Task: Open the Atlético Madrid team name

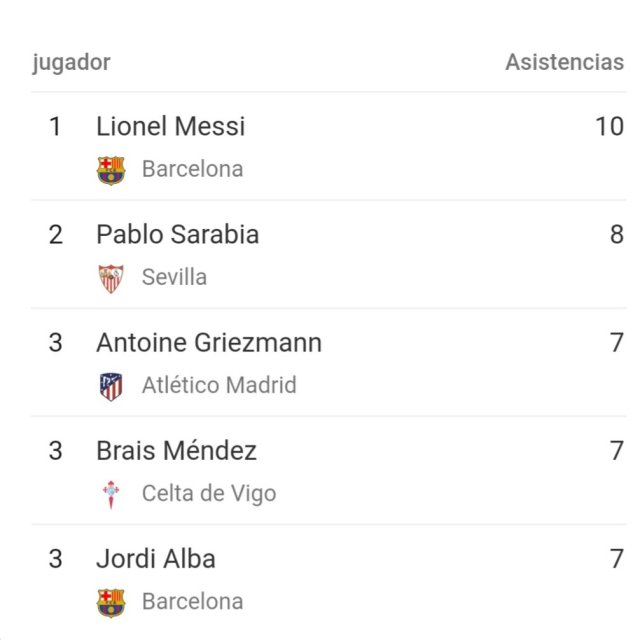Action: click(x=219, y=385)
